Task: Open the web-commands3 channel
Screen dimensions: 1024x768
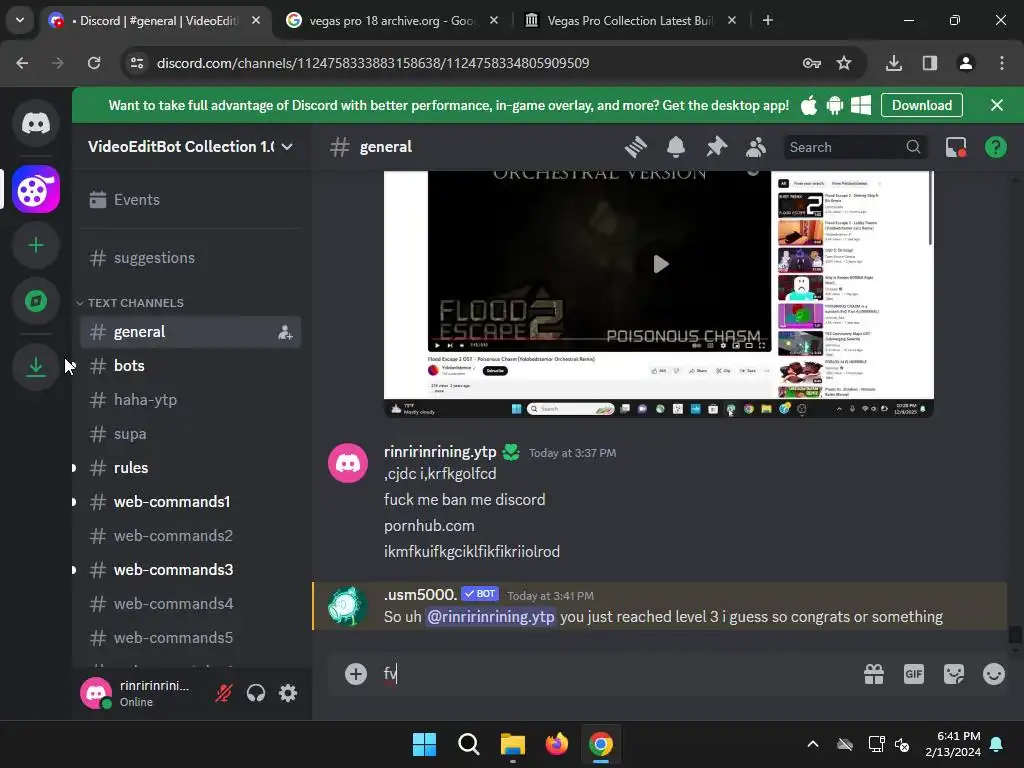Action: coord(190,569)
